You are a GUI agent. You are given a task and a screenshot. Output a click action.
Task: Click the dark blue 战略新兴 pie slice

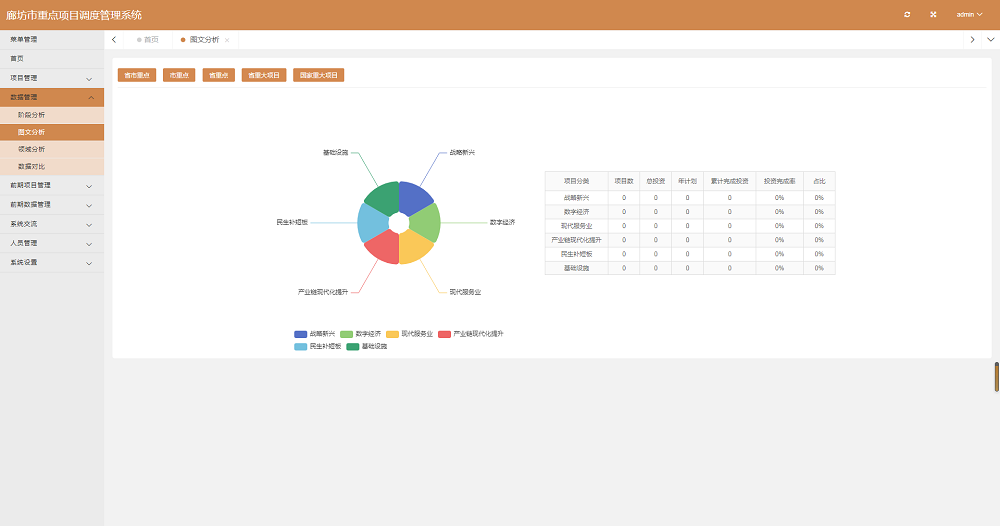[x=414, y=198]
